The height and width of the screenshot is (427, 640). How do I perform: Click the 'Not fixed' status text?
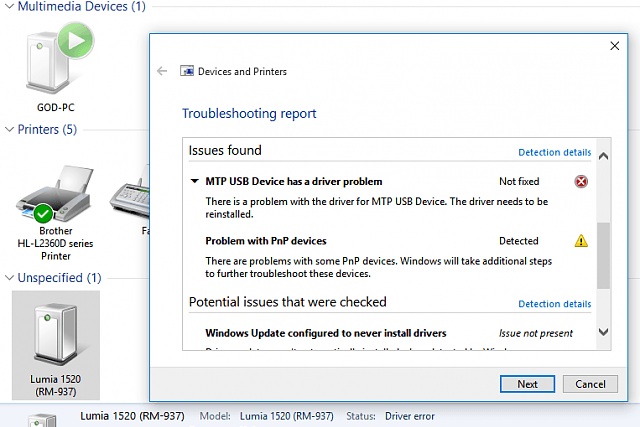pyautogui.click(x=519, y=181)
